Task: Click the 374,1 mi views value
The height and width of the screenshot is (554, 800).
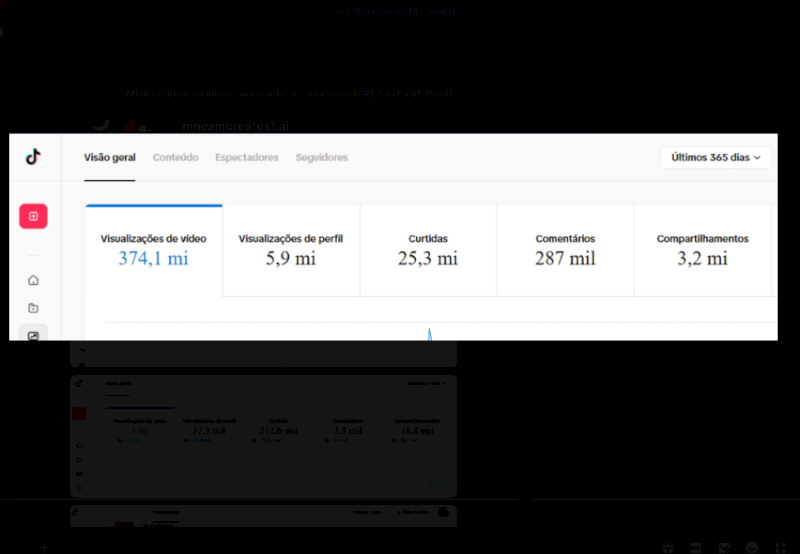Action: pyautogui.click(x=154, y=259)
